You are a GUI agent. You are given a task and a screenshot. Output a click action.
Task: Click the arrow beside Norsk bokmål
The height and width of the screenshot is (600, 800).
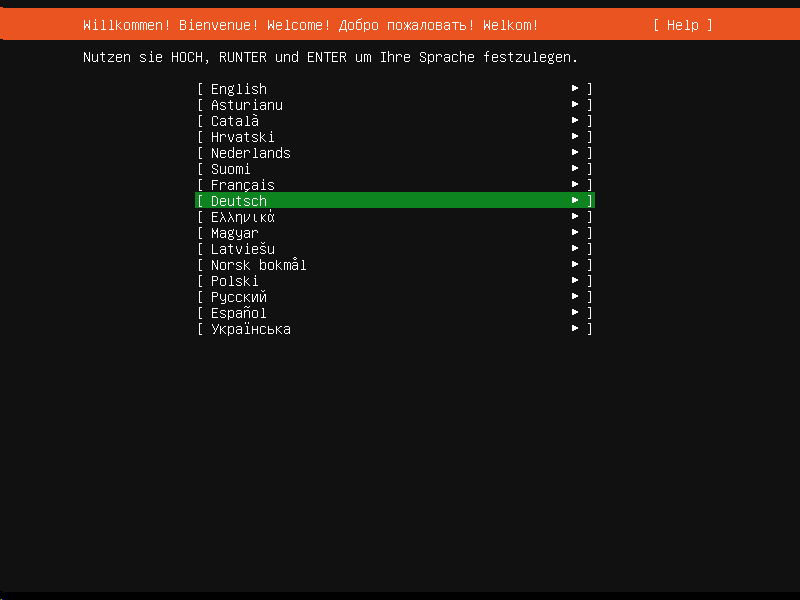(575, 265)
